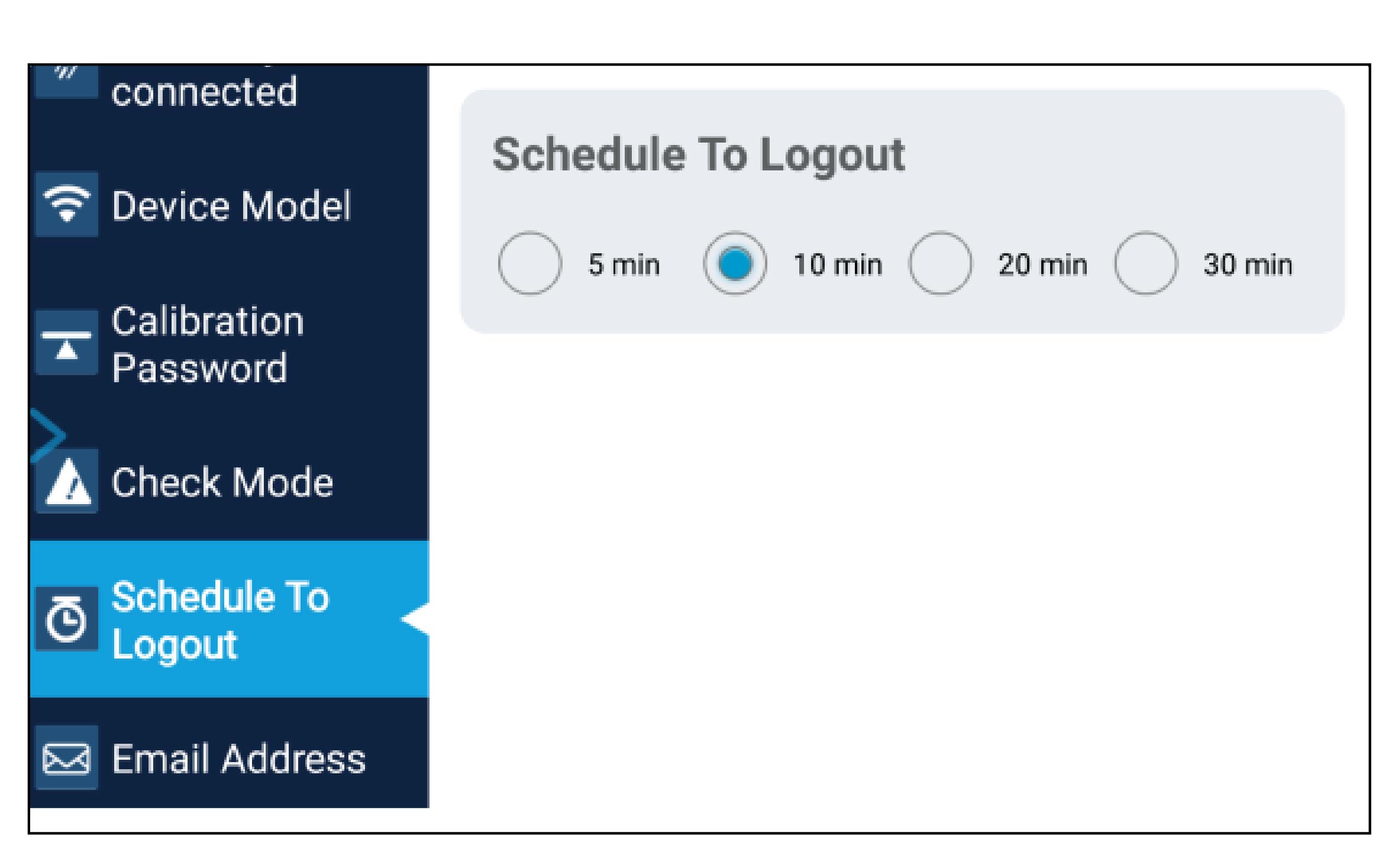Click the Email Address envelope icon
The image size is (1395, 868).
[67, 758]
